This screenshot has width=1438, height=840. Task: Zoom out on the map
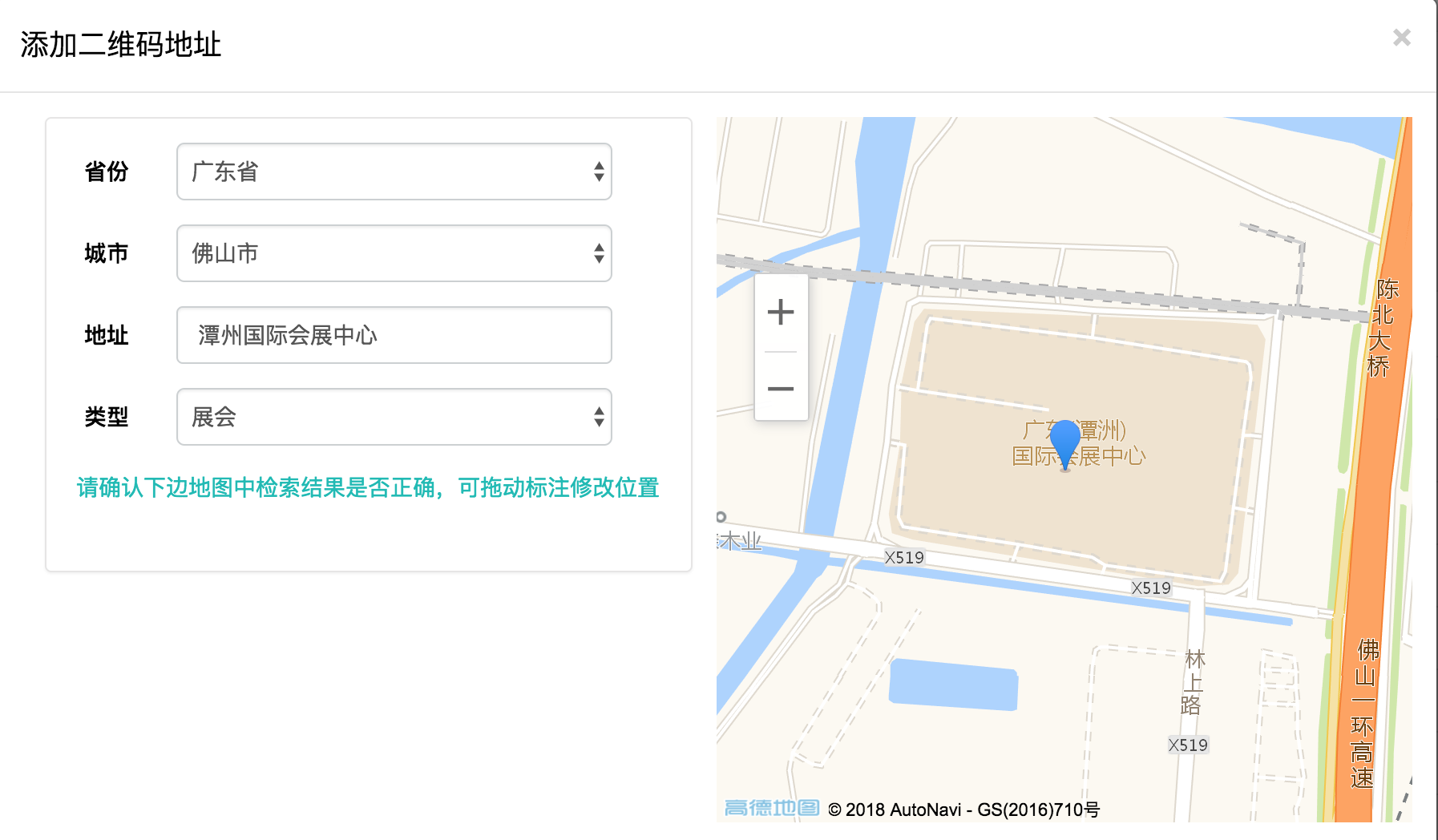tap(780, 389)
